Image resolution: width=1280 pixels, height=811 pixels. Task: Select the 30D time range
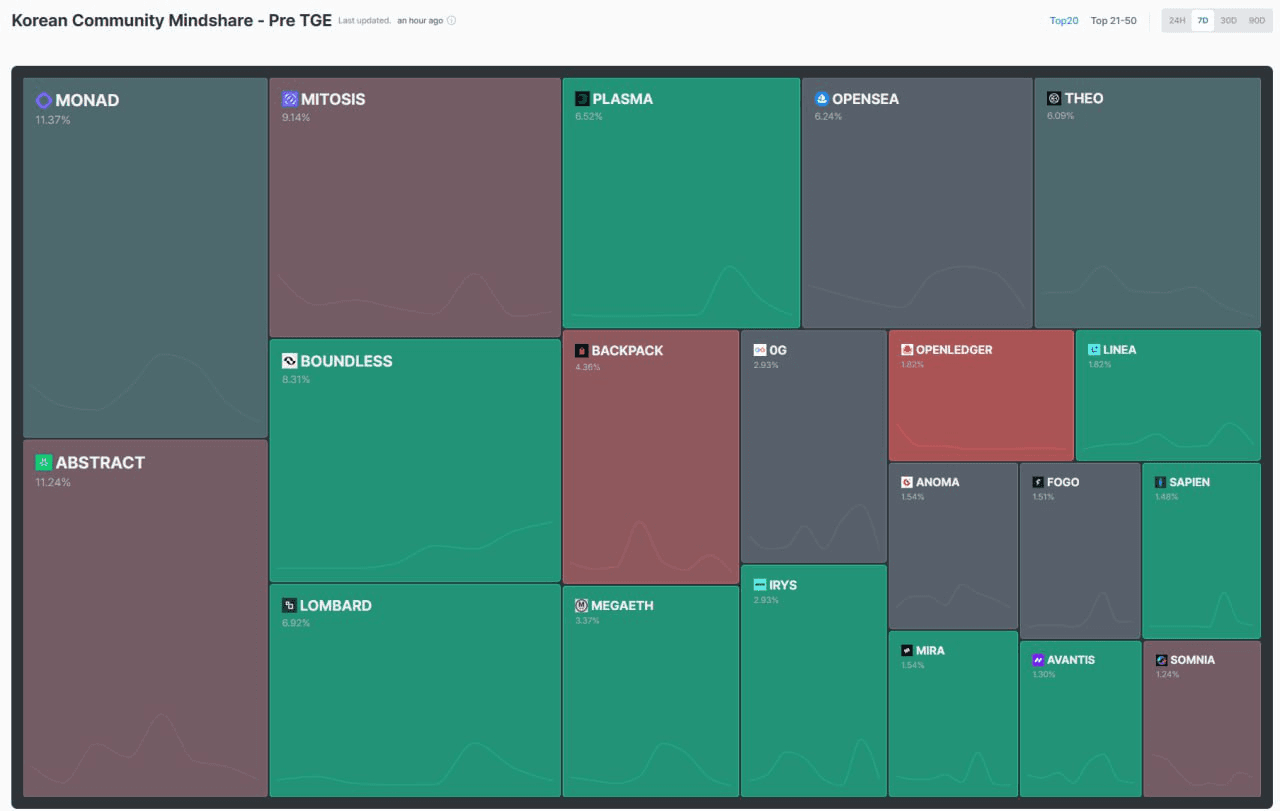point(1229,21)
